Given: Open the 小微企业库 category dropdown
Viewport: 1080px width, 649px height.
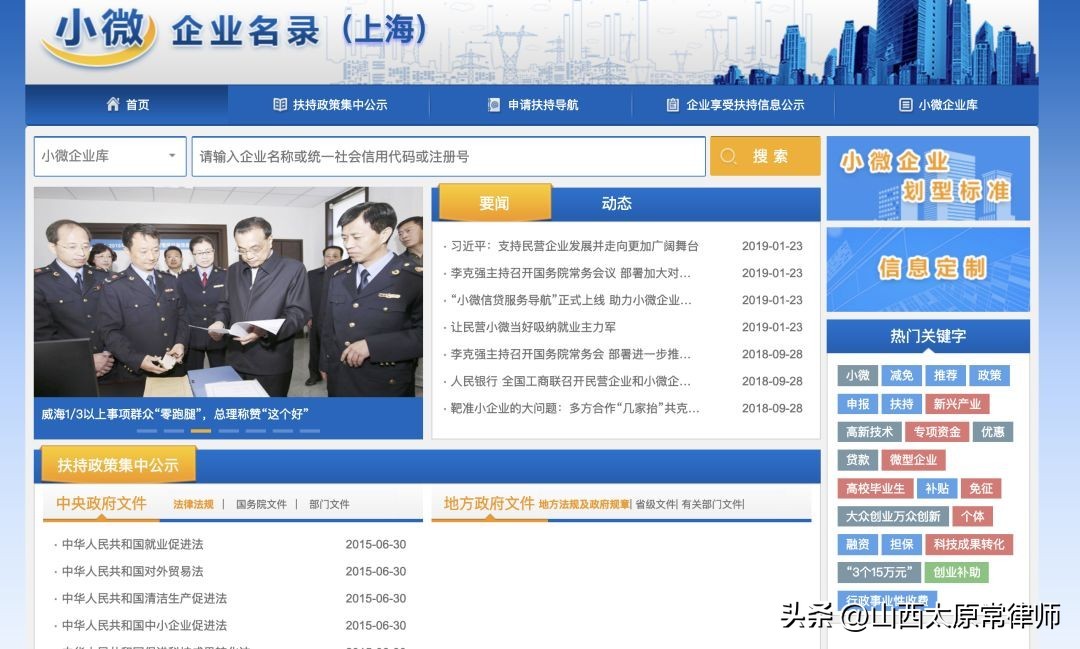Looking at the screenshot, I should click(x=109, y=156).
